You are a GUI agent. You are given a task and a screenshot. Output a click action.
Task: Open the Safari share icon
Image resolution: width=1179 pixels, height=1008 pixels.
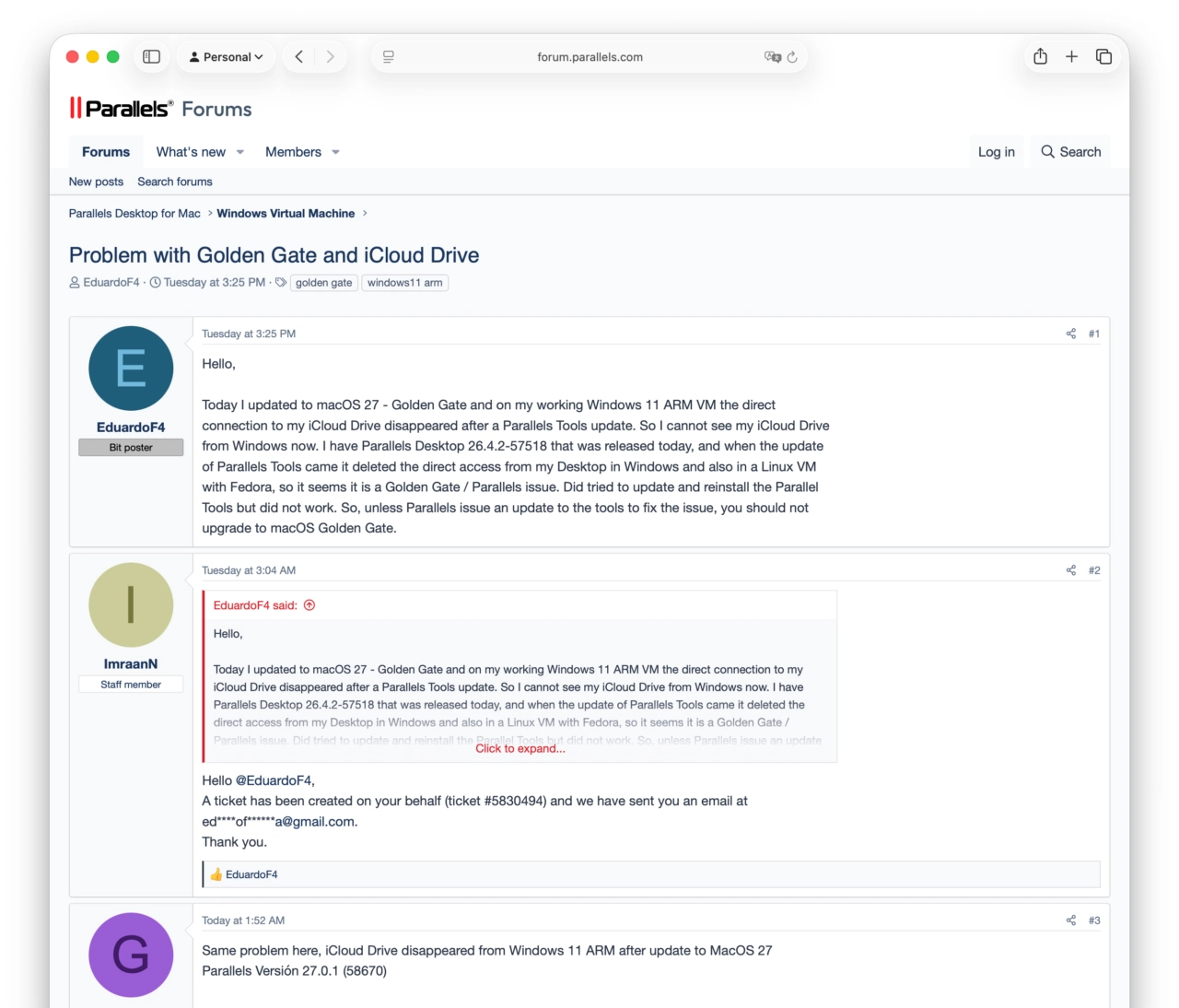coord(1040,57)
